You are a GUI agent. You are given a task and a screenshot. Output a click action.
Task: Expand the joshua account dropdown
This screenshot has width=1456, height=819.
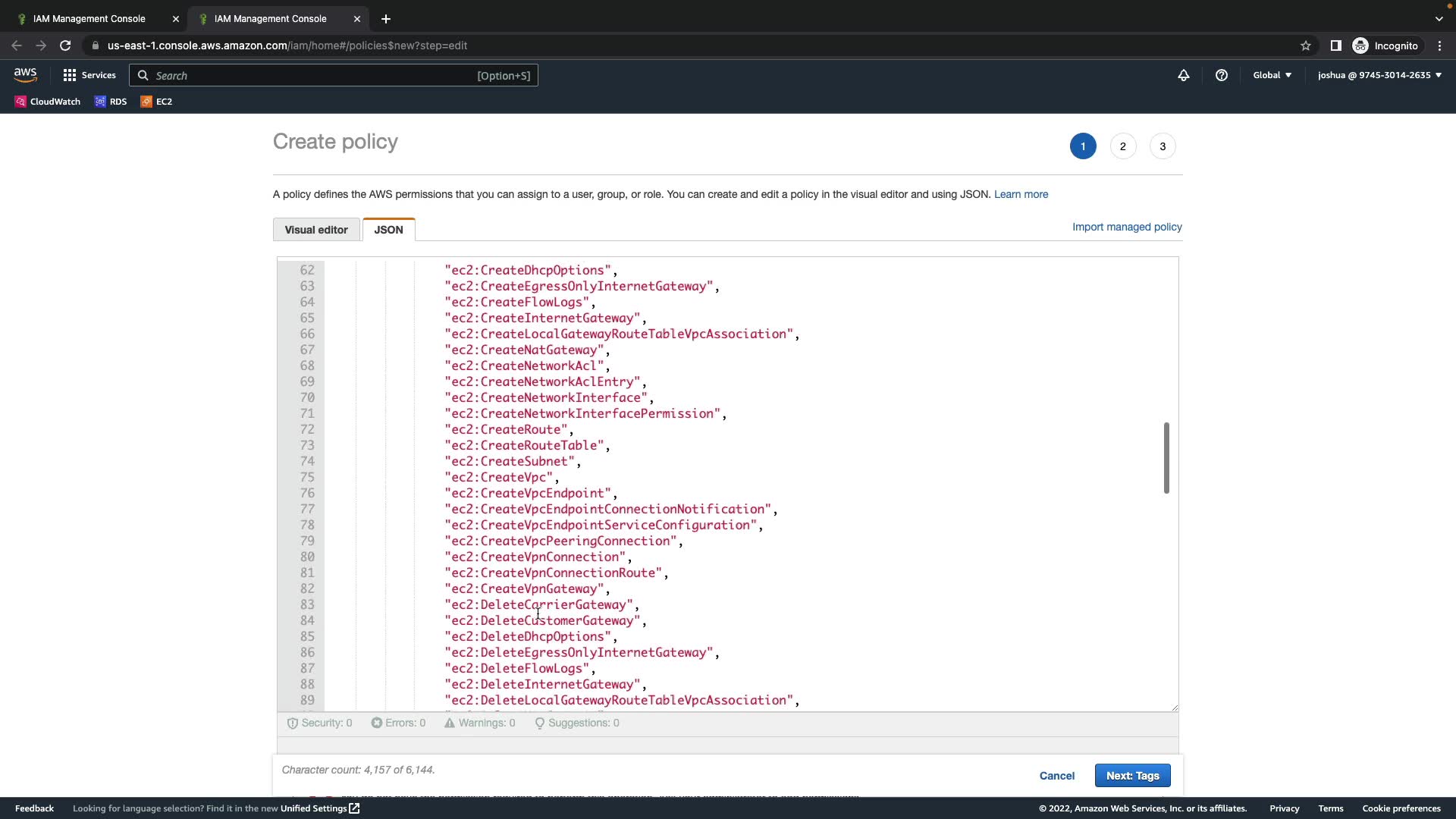1379,75
